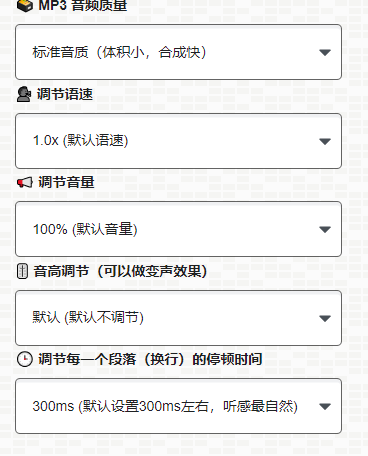Click the arrow of the audio quality select
368x456 pixels.
(x=325, y=52)
